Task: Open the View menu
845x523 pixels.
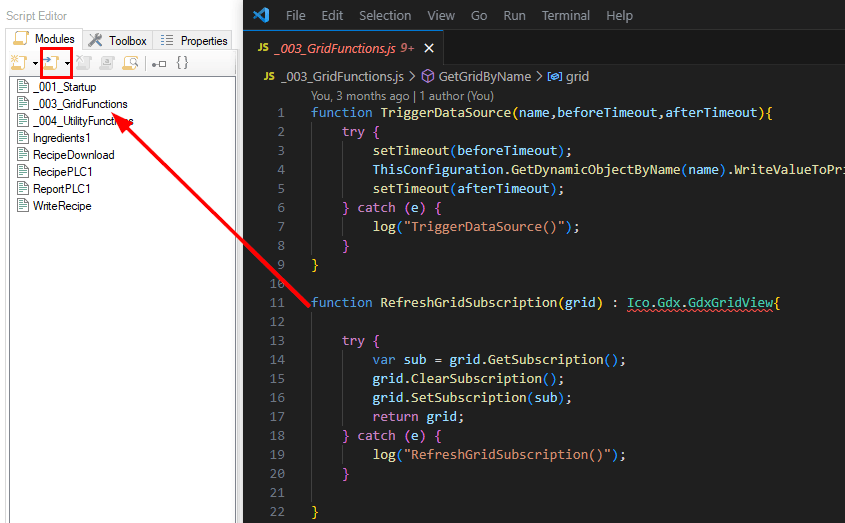Action: pyautogui.click(x=441, y=16)
